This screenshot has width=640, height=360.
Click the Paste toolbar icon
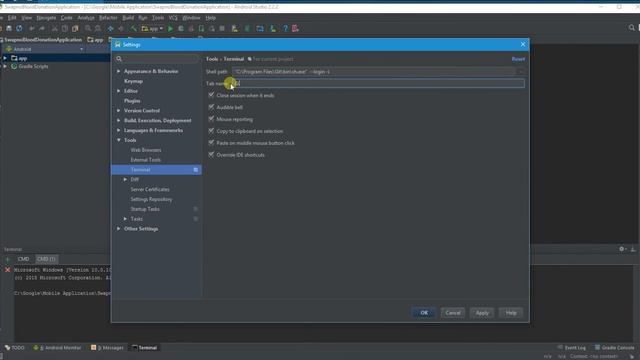point(75,29)
